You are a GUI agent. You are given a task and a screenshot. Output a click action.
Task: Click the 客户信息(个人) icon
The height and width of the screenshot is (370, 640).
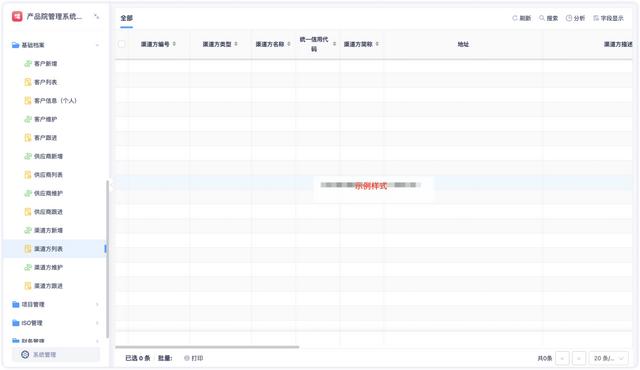(x=28, y=100)
